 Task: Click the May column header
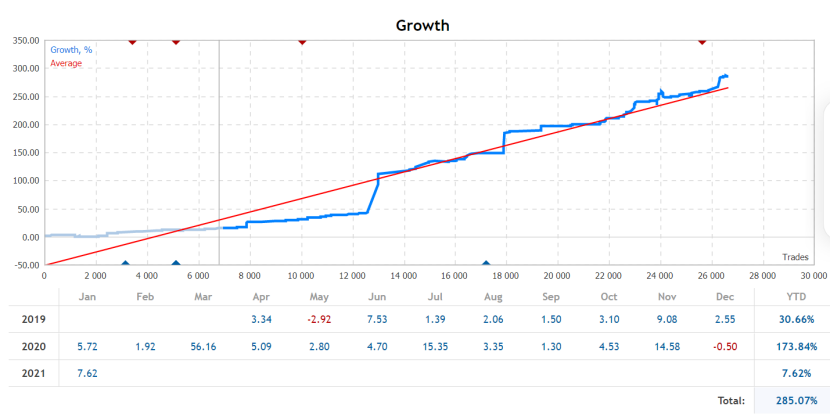point(319,297)
